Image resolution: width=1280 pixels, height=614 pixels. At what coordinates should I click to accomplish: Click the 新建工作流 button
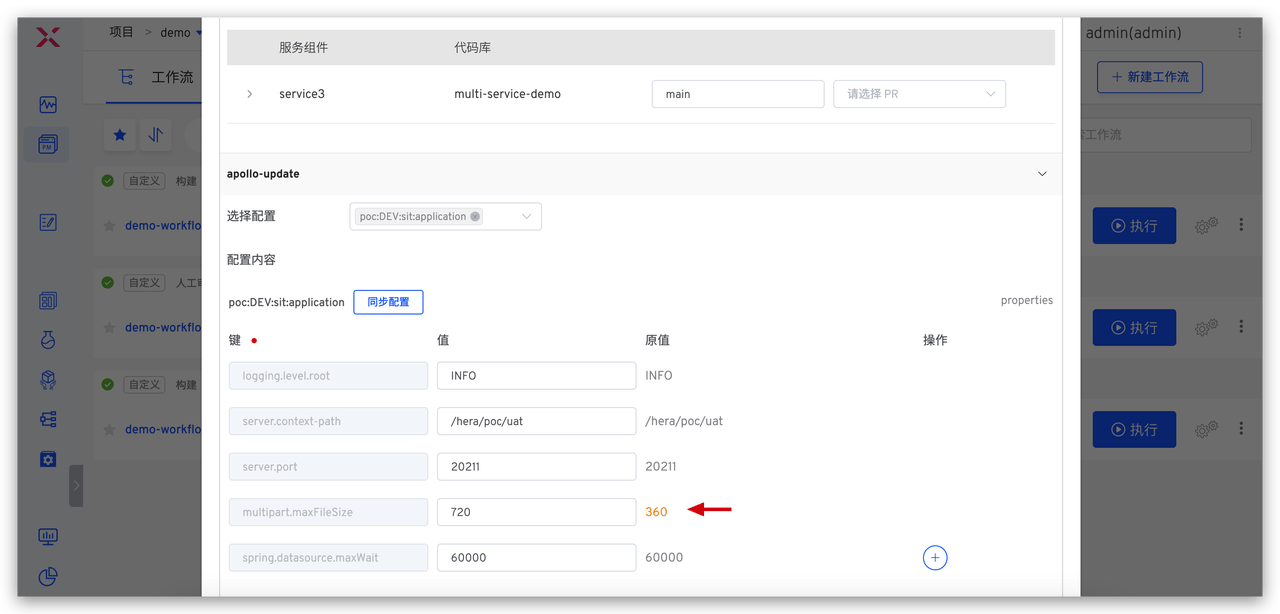[x=1149, y=77]
